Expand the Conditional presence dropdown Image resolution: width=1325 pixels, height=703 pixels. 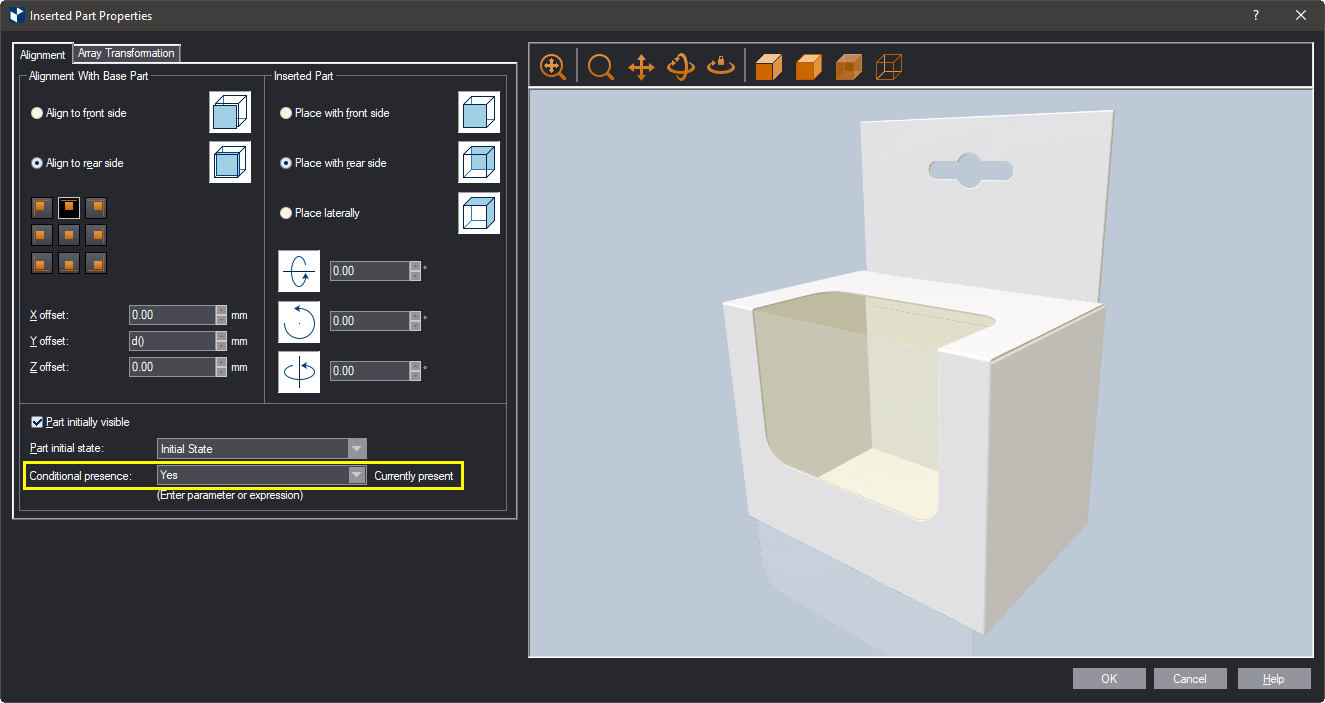click(357, 476)
